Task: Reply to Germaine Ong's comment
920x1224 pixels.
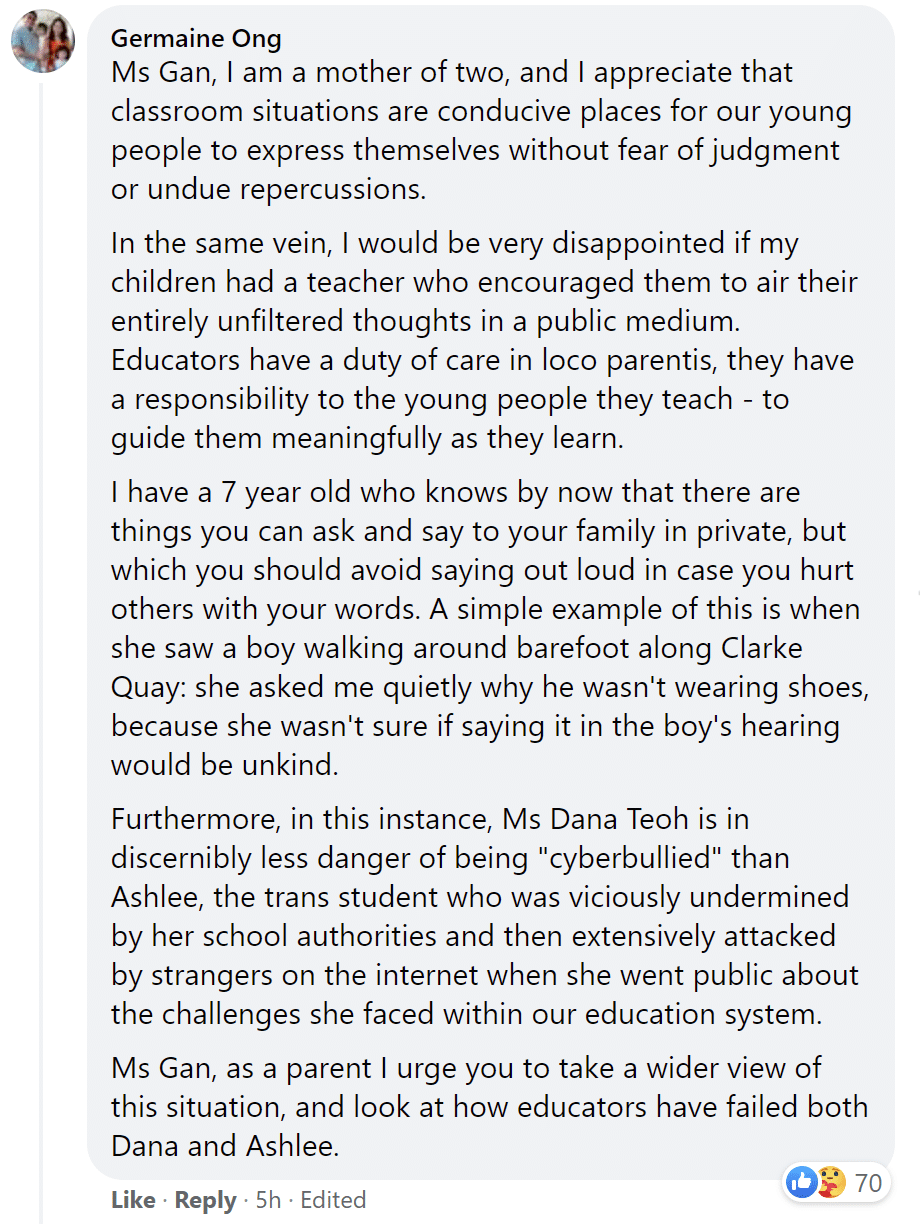Action: click(206, 1199)
